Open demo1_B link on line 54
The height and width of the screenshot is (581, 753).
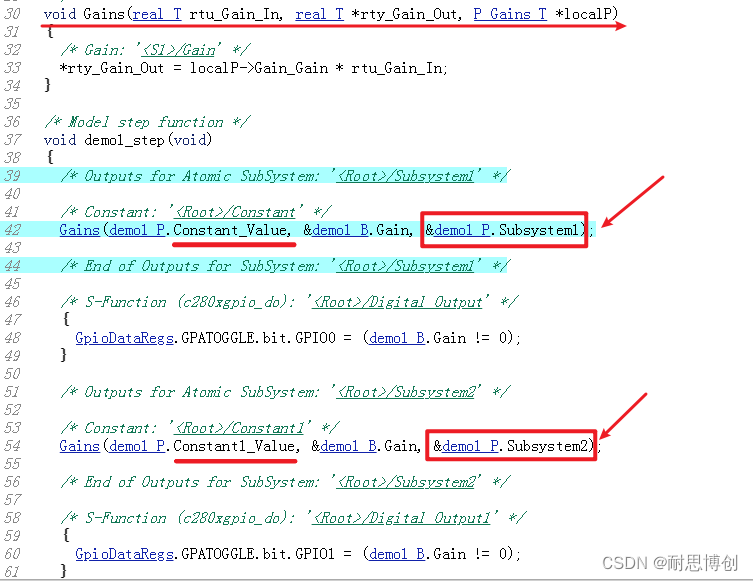pyautogui.click(x=349, y=447)
